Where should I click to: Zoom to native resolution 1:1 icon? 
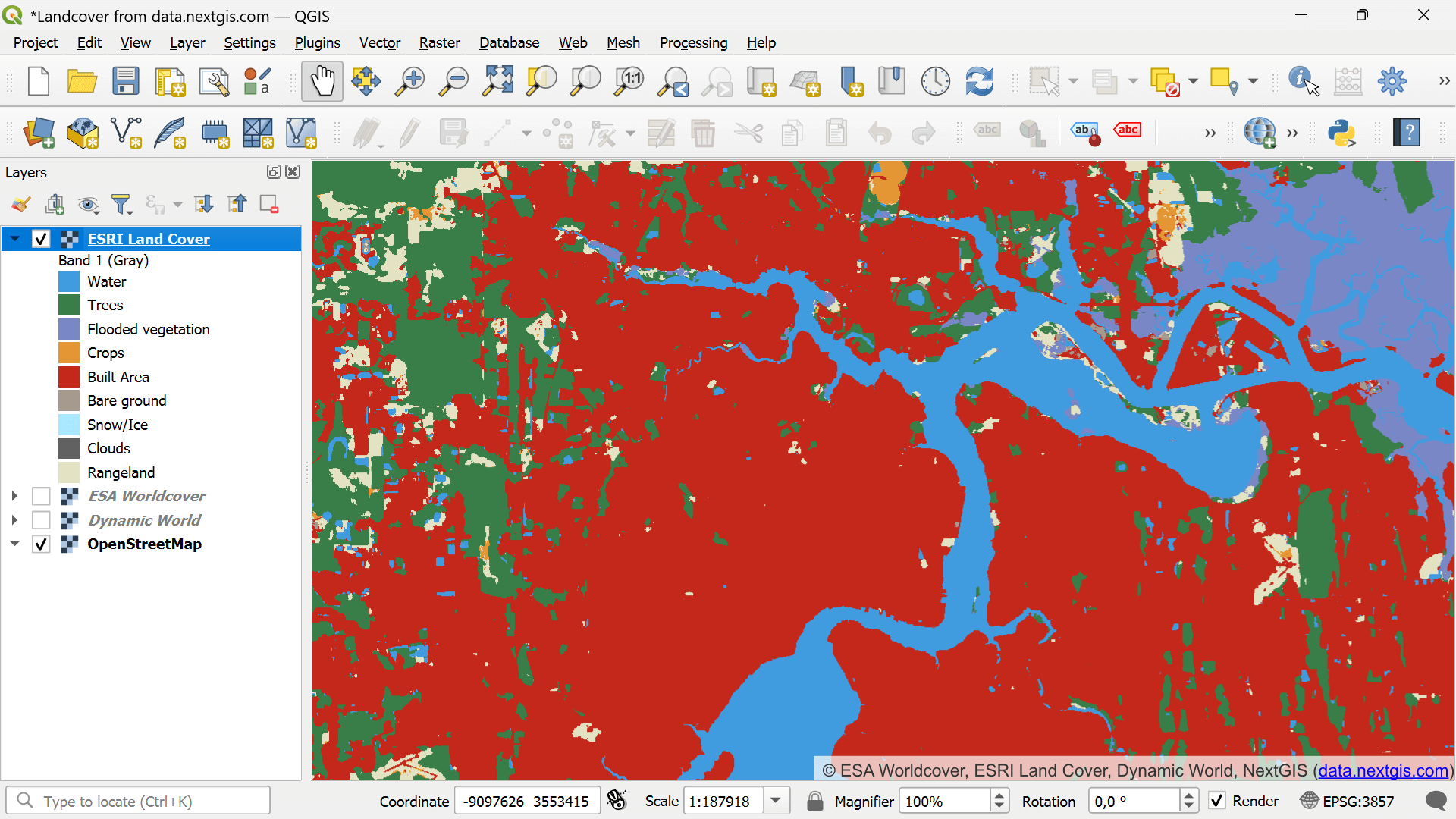[630, 81]
